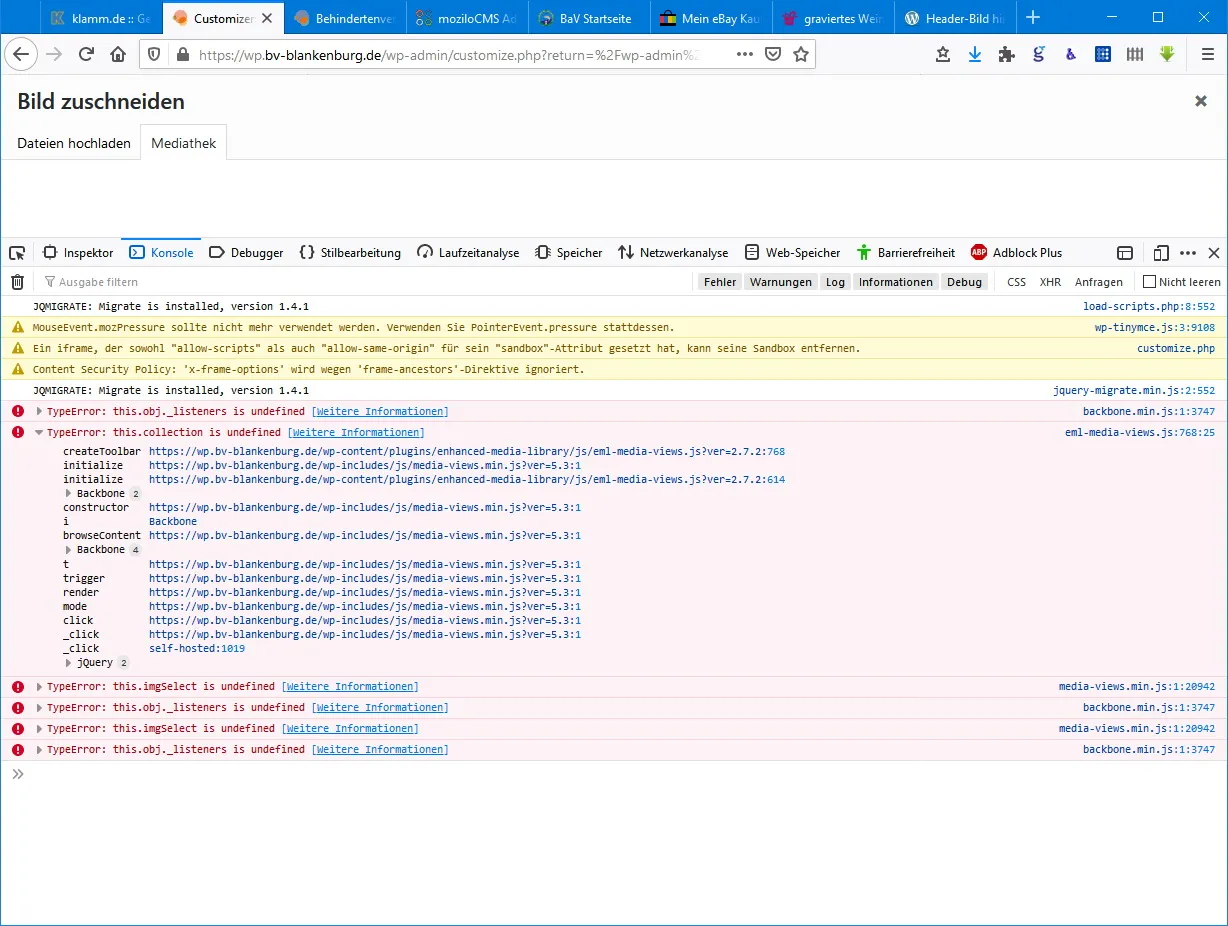The image size is (1228, 926).
Task: Open the Firefox hamburger menu
Action: coord(1208,55)
